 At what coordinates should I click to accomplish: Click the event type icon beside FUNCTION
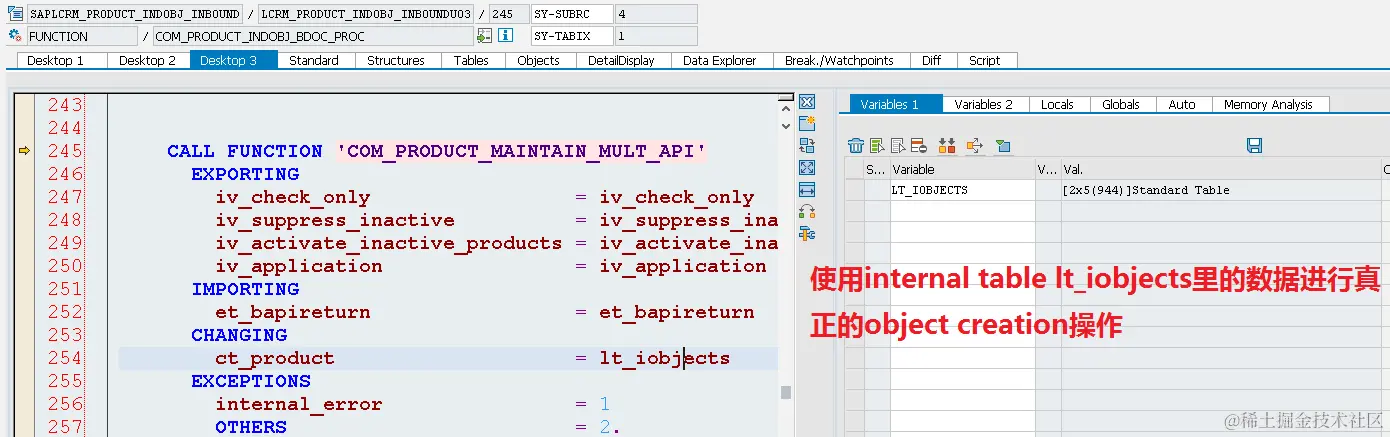pos(15,36)
